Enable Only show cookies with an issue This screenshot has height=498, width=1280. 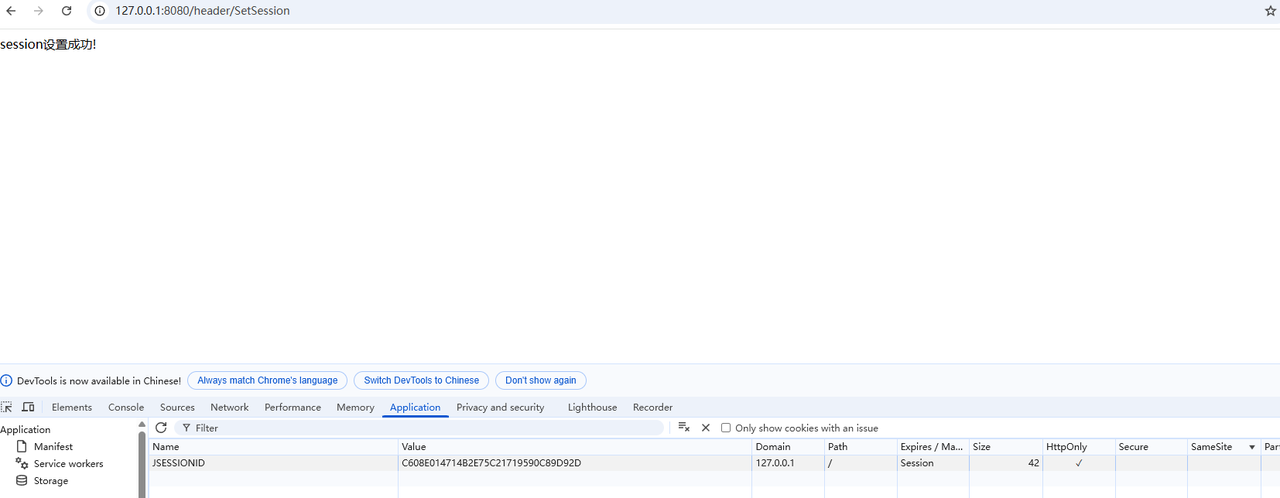click(x=726, y=428)
